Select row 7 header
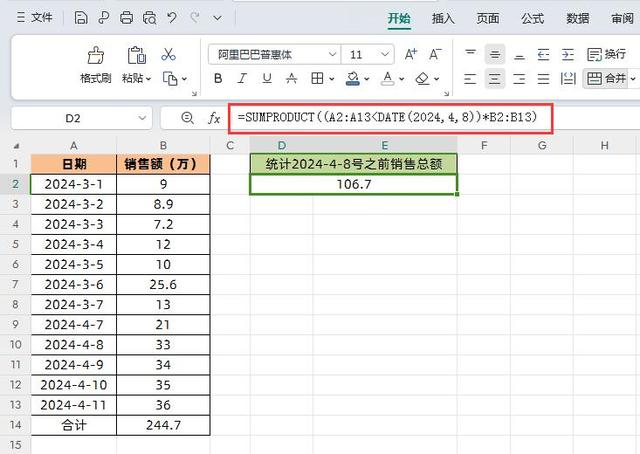This screenshot has width=640, height=454. pyautogui.click(x=15, y=284)
